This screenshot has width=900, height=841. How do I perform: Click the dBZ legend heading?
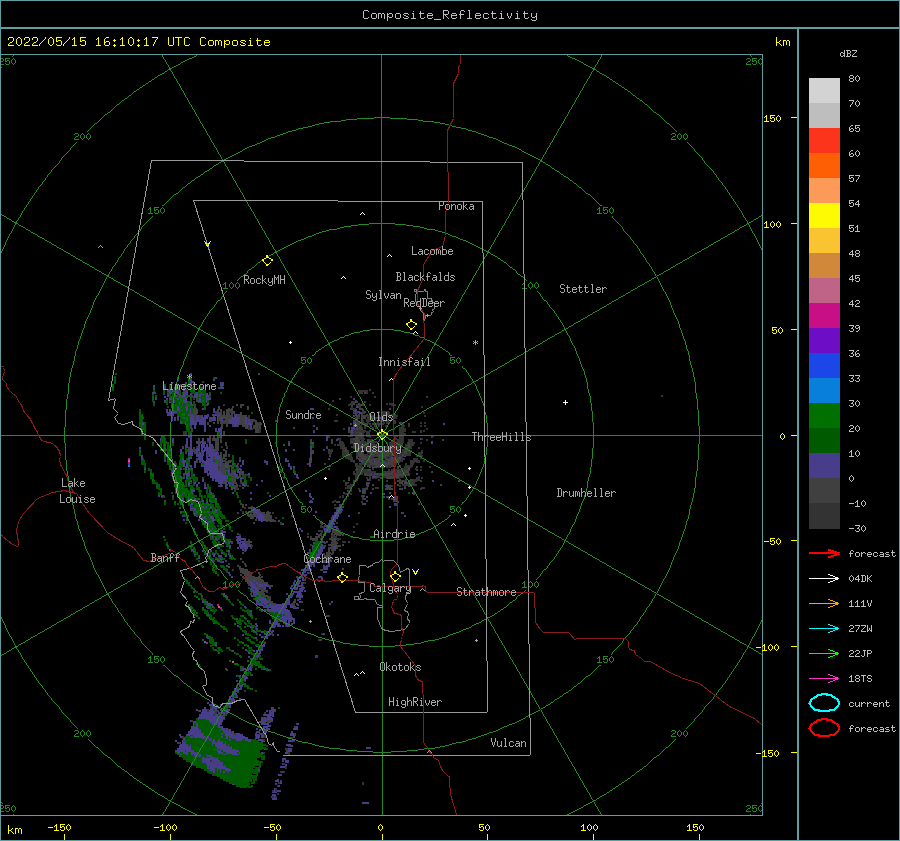848,54
